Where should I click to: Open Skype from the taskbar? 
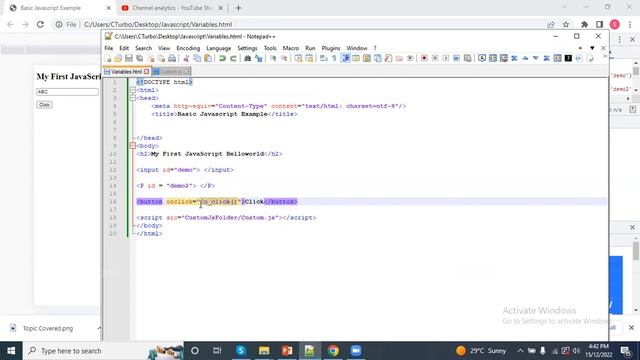(x=241, y=351)
